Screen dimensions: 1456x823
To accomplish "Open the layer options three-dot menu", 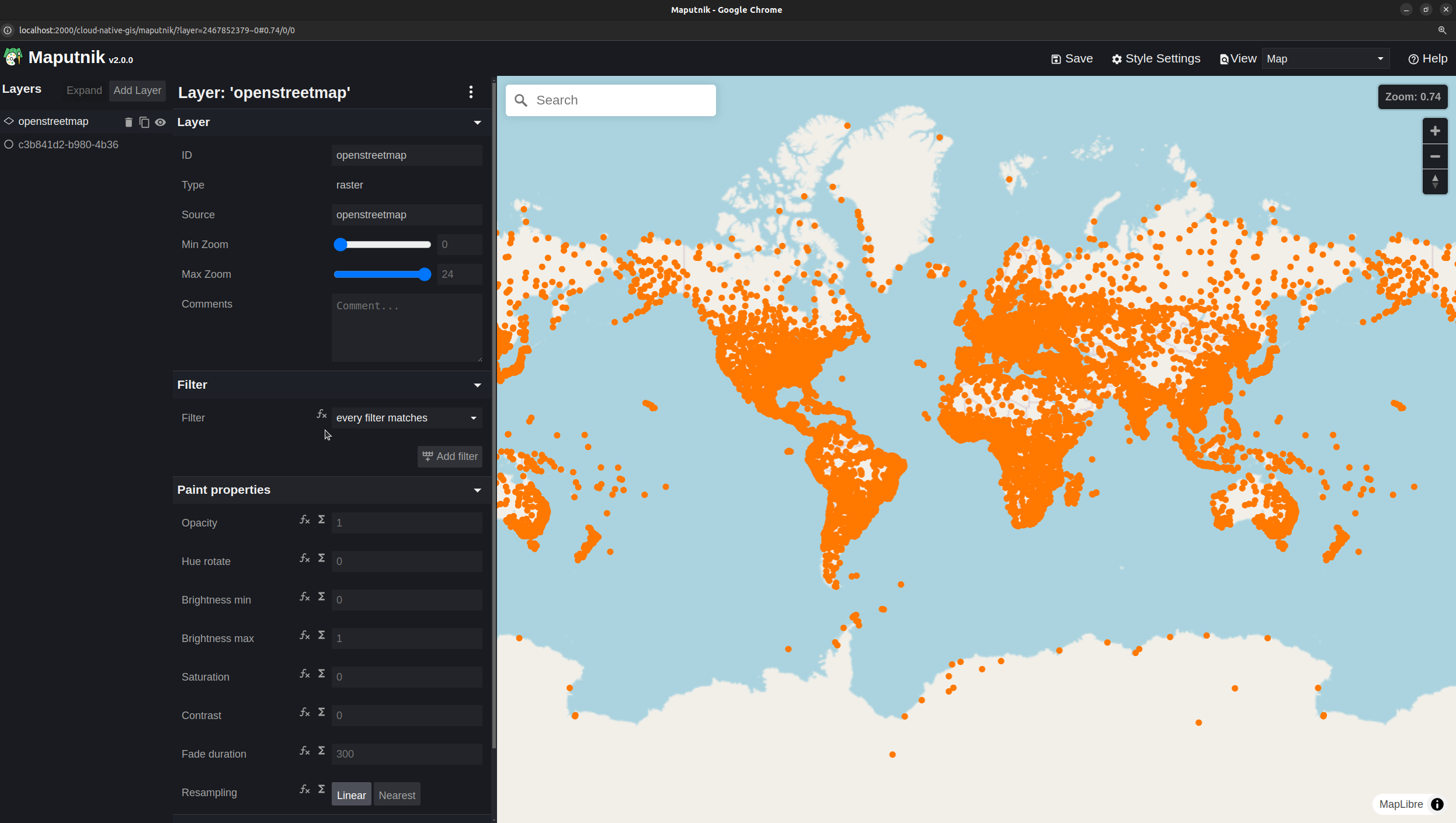I will click(471, 92).
